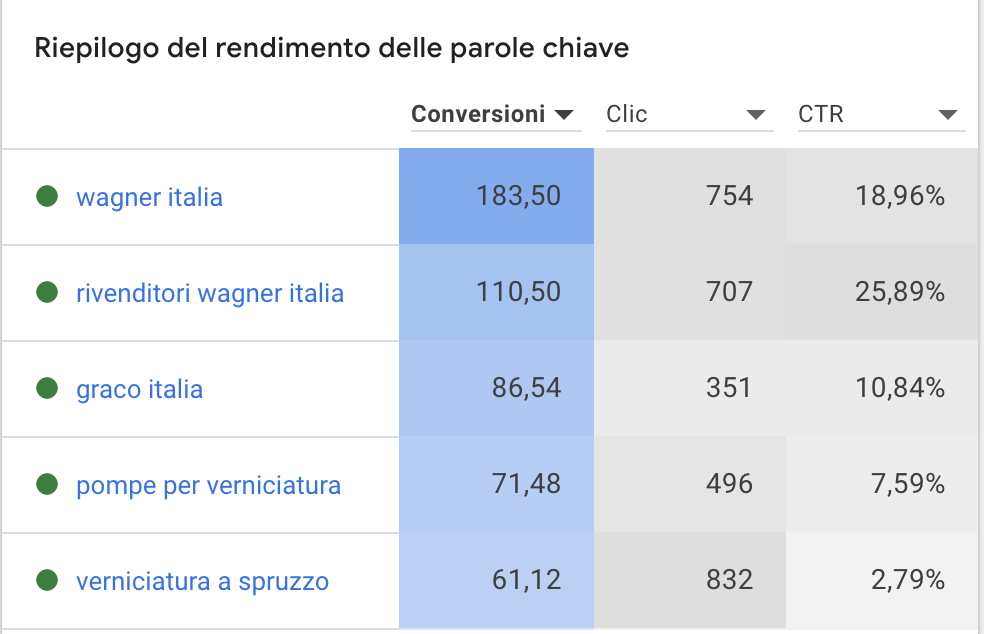Open the graco italia keyword link
This screenshot has height=634, width=984.
[139, 389]
